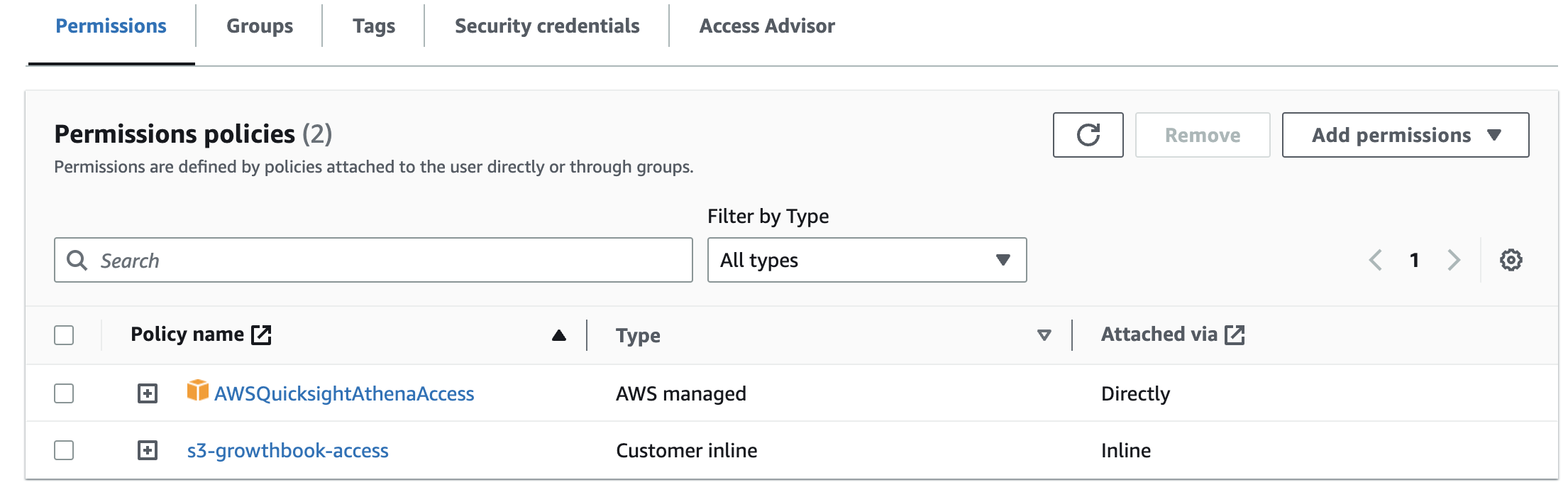The image size is (1568, 490).
Task: Click the Inline attached via cell
Action: (1126, 450)
